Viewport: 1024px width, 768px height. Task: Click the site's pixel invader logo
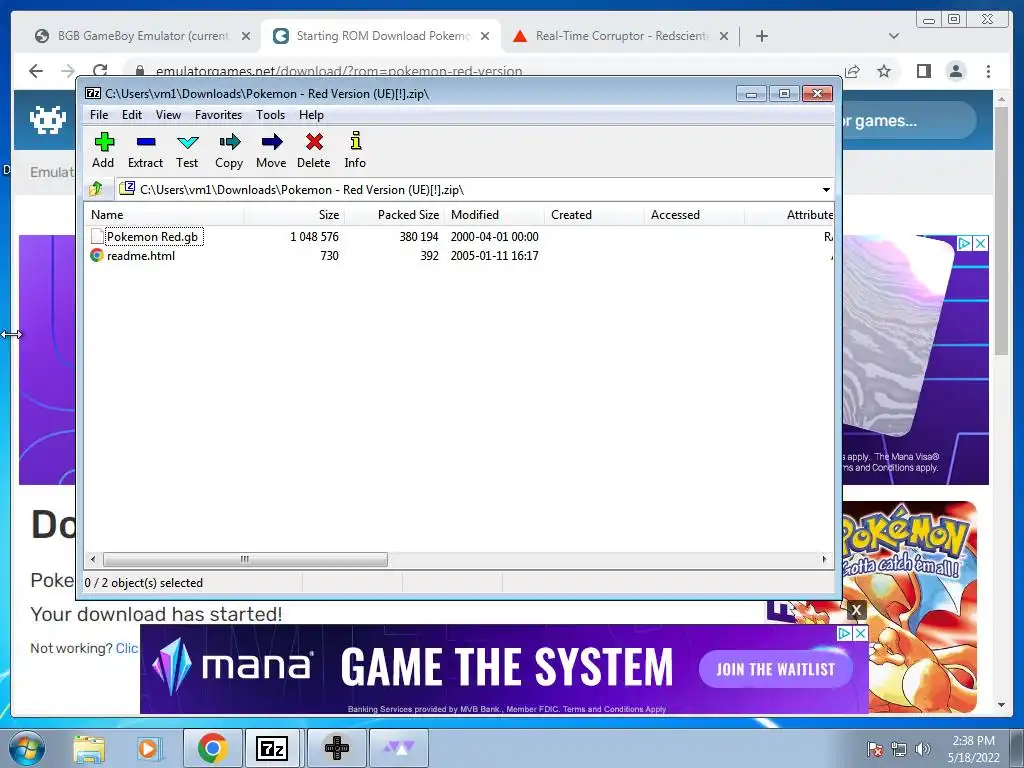[x=48, y=120]
